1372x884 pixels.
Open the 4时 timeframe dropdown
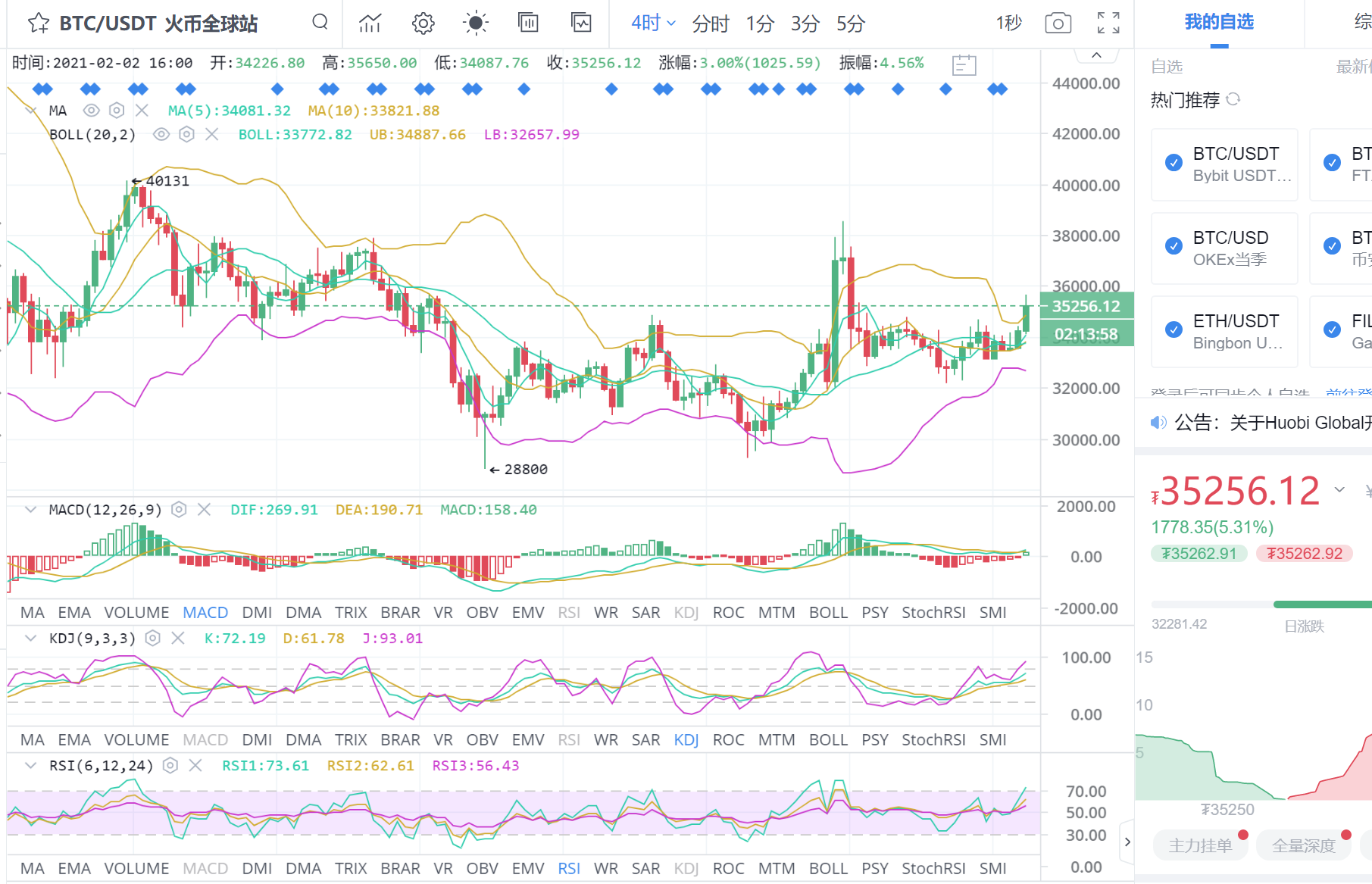(x=653, y=23)
